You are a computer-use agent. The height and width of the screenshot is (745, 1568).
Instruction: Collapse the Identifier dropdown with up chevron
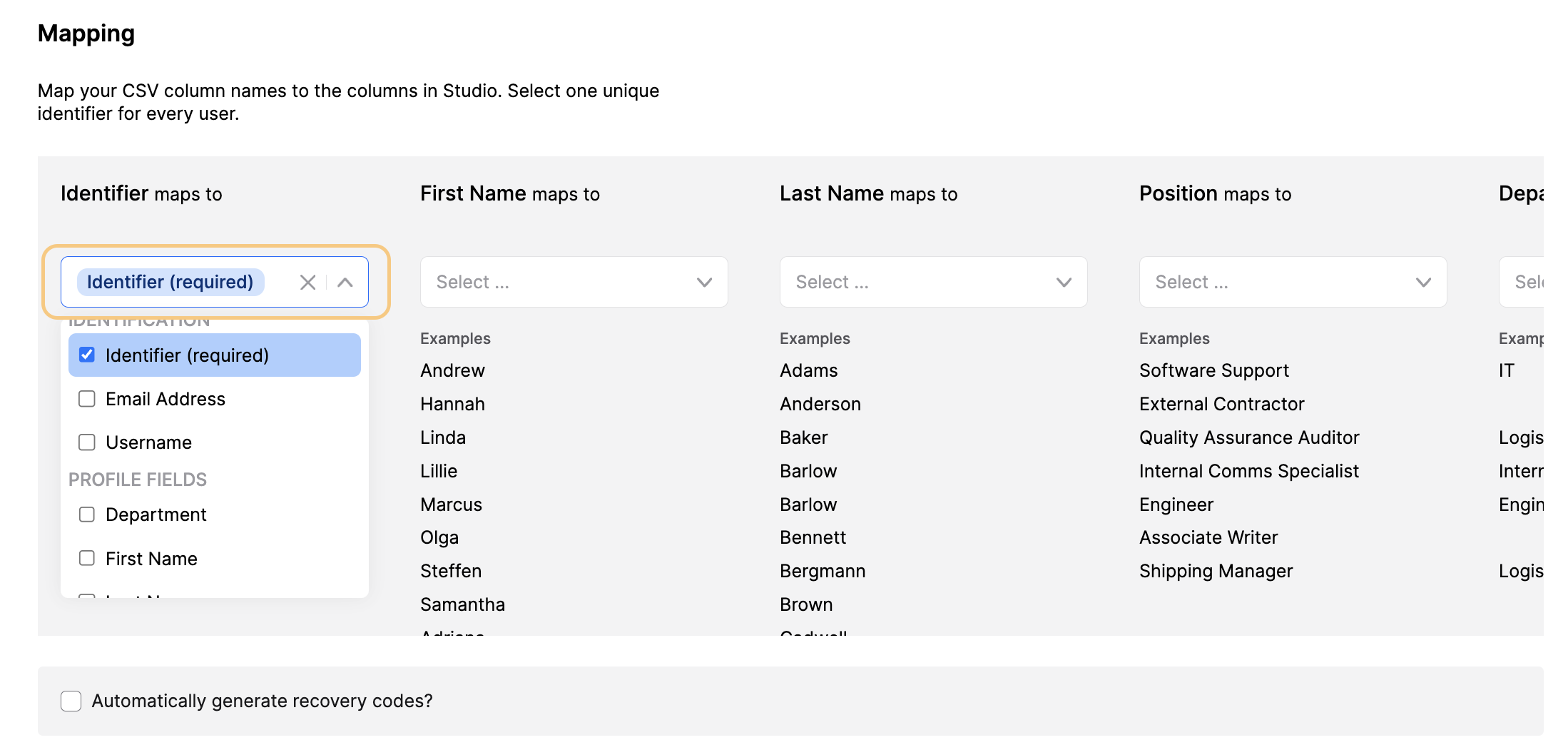click(x=345, y=283)
